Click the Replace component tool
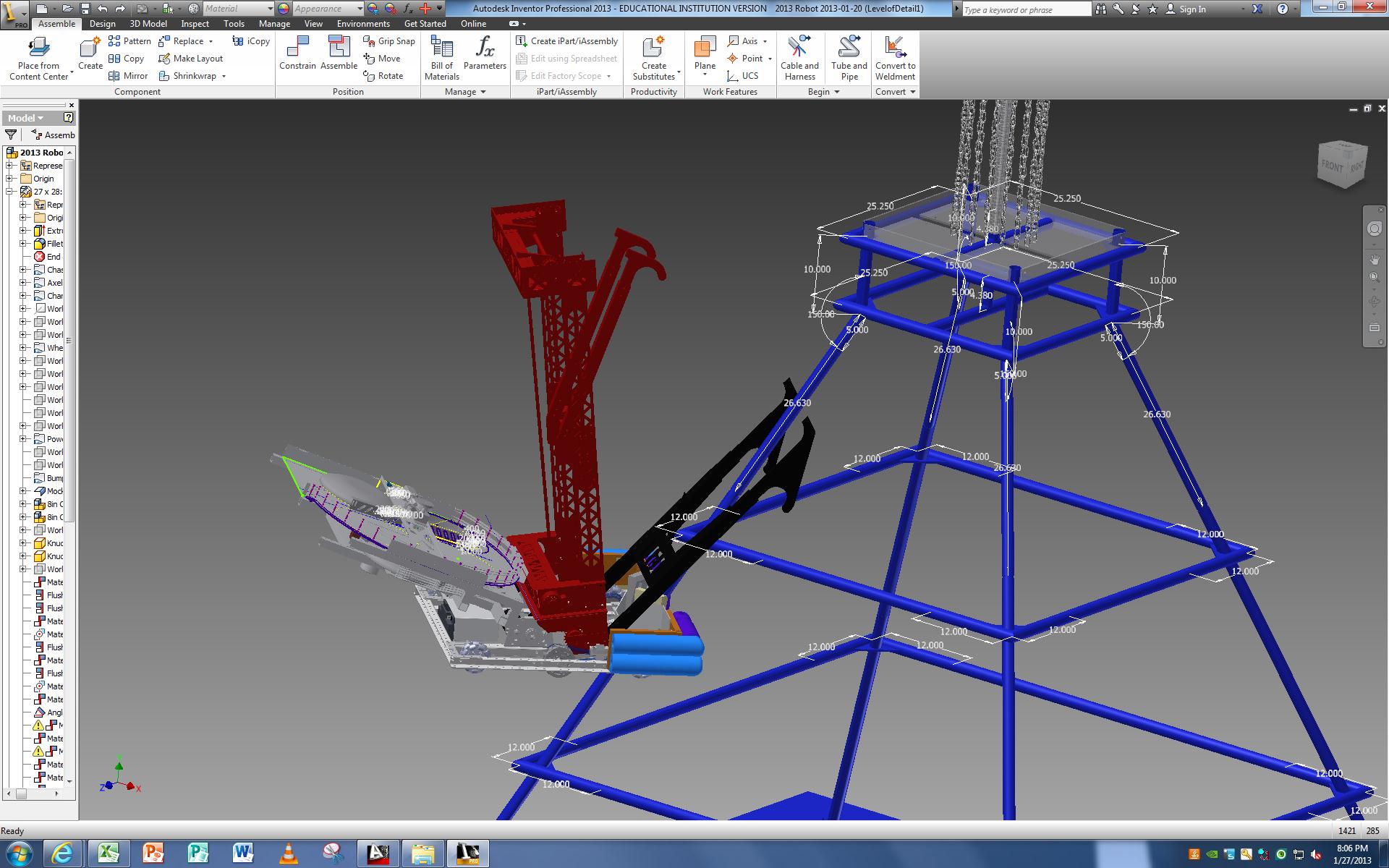Image resolution: width=1389 pixels, height=868 pixels. coord(181,41)
